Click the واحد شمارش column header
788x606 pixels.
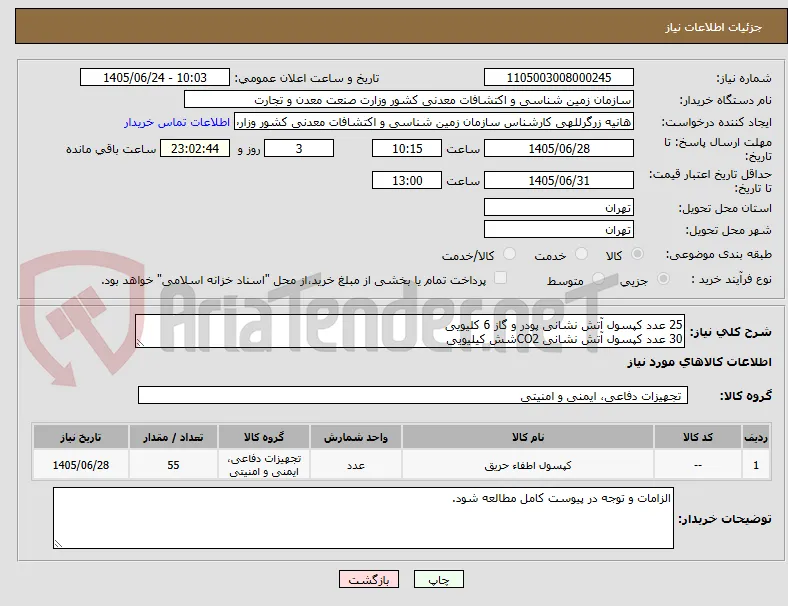[356, 437]
